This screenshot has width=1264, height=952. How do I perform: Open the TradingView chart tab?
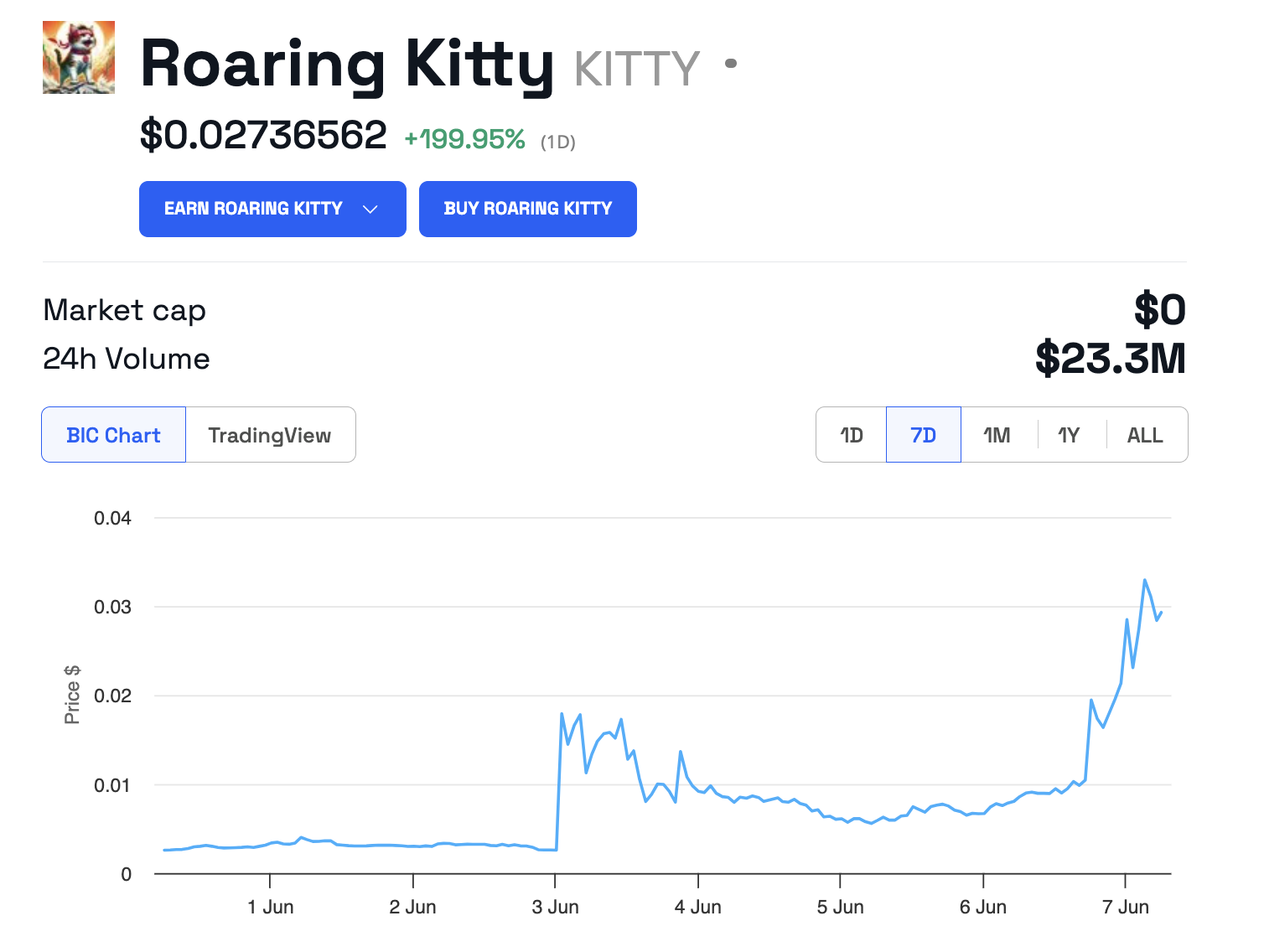(x=270, y=435)
